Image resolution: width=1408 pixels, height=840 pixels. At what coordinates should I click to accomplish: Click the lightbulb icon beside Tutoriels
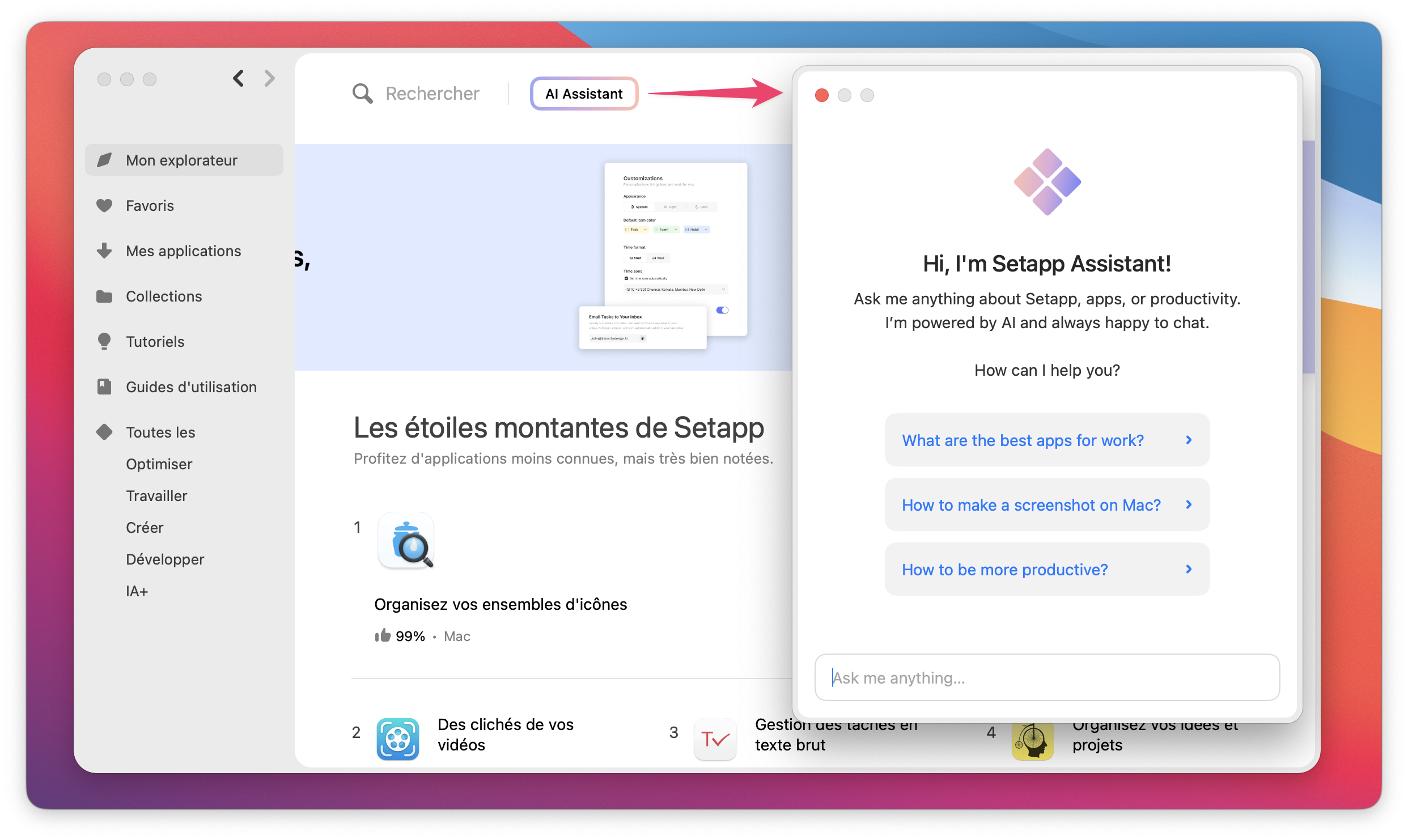[104, 341]
